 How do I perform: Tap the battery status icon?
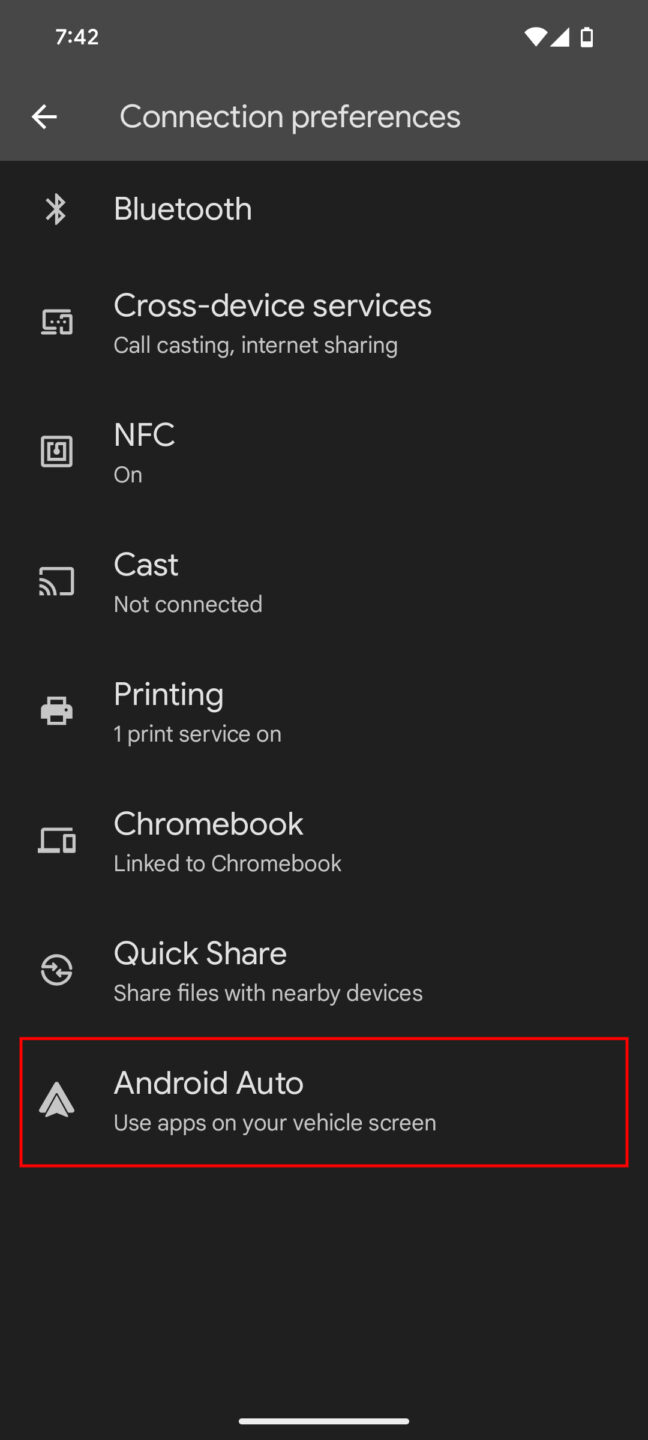[x=587, y=36]
